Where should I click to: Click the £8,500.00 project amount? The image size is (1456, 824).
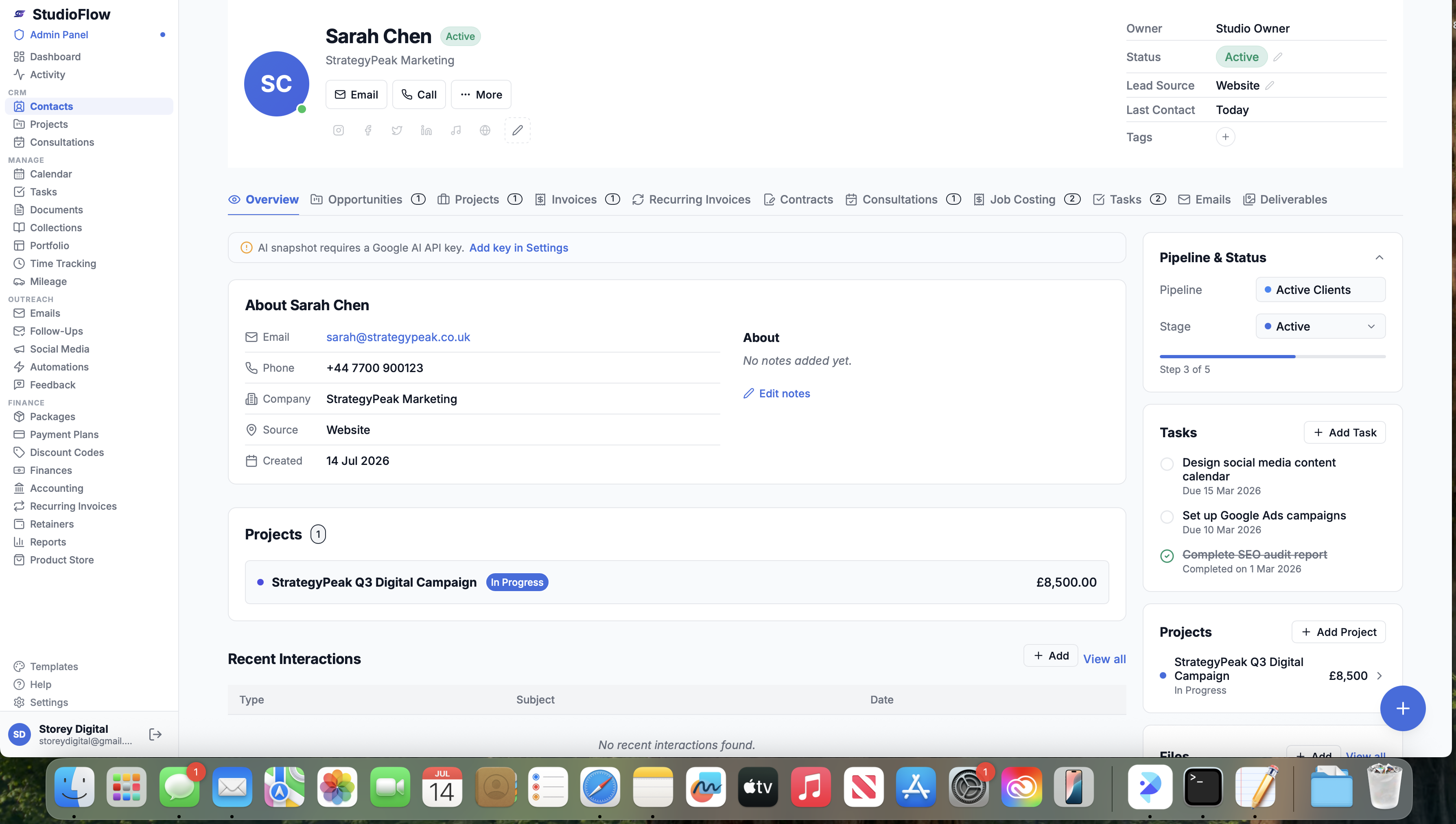pos(1066,582)
